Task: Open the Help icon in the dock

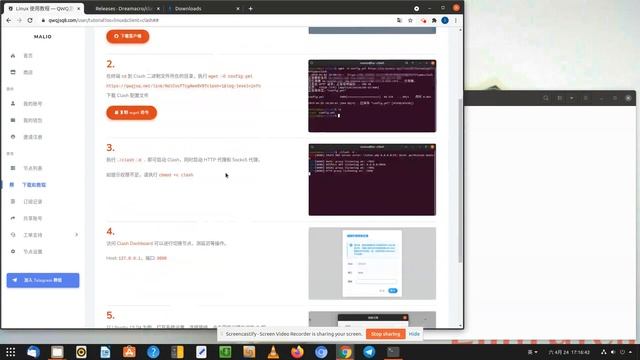Action: (153, 352)
